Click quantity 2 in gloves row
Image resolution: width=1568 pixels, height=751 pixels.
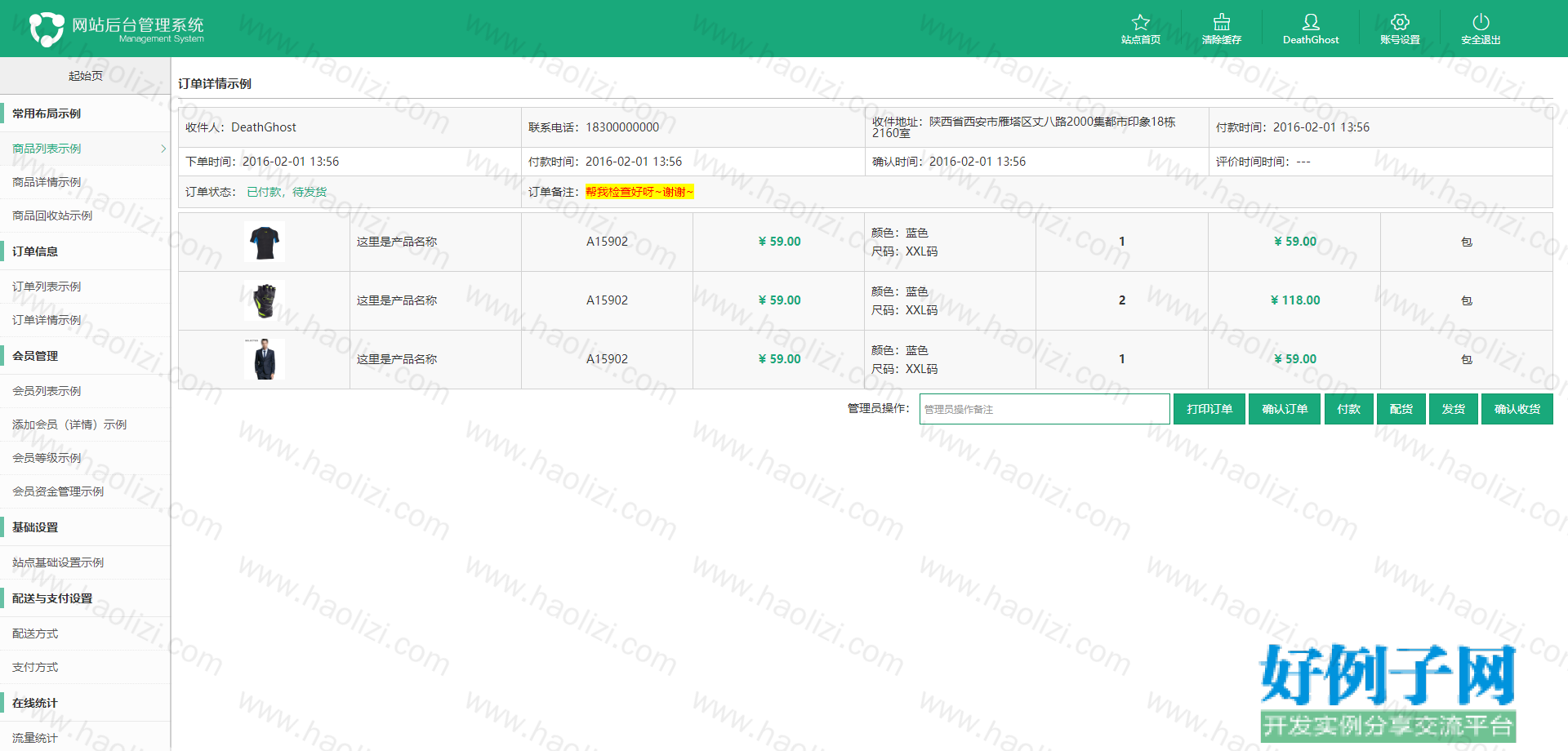1122,300
